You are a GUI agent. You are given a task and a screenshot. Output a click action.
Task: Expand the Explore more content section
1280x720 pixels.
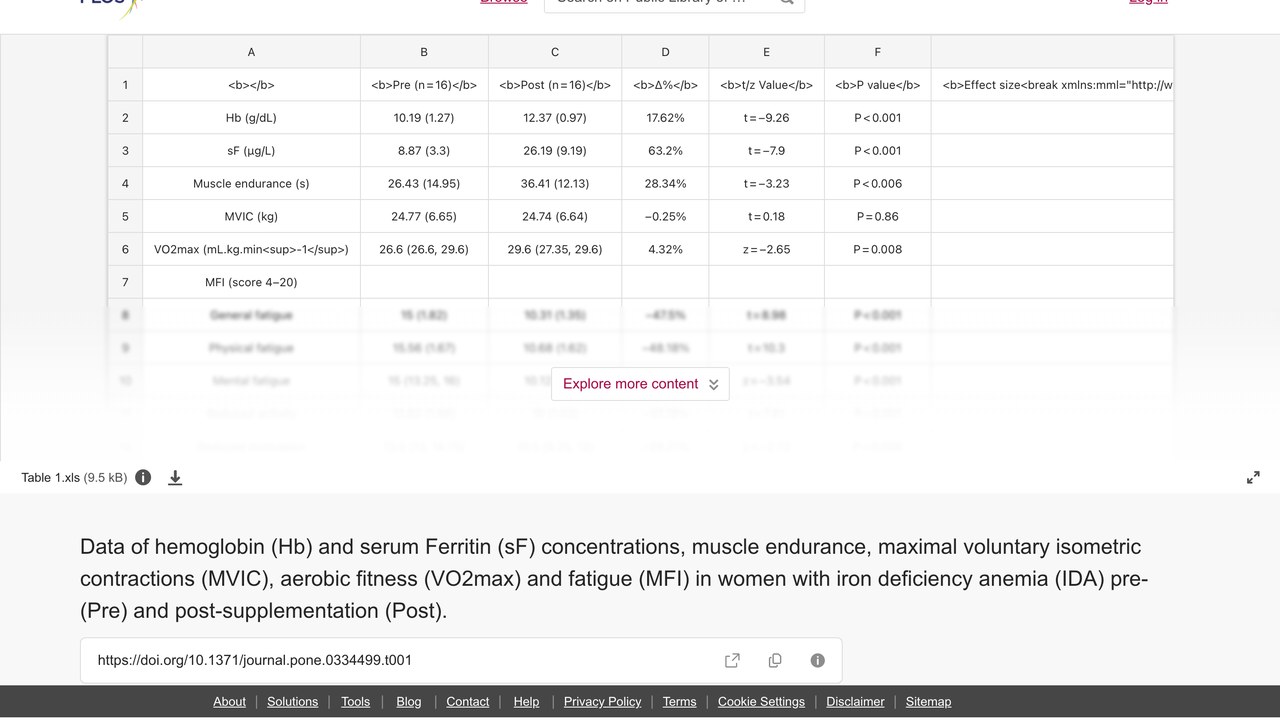(x=640, y=384)
